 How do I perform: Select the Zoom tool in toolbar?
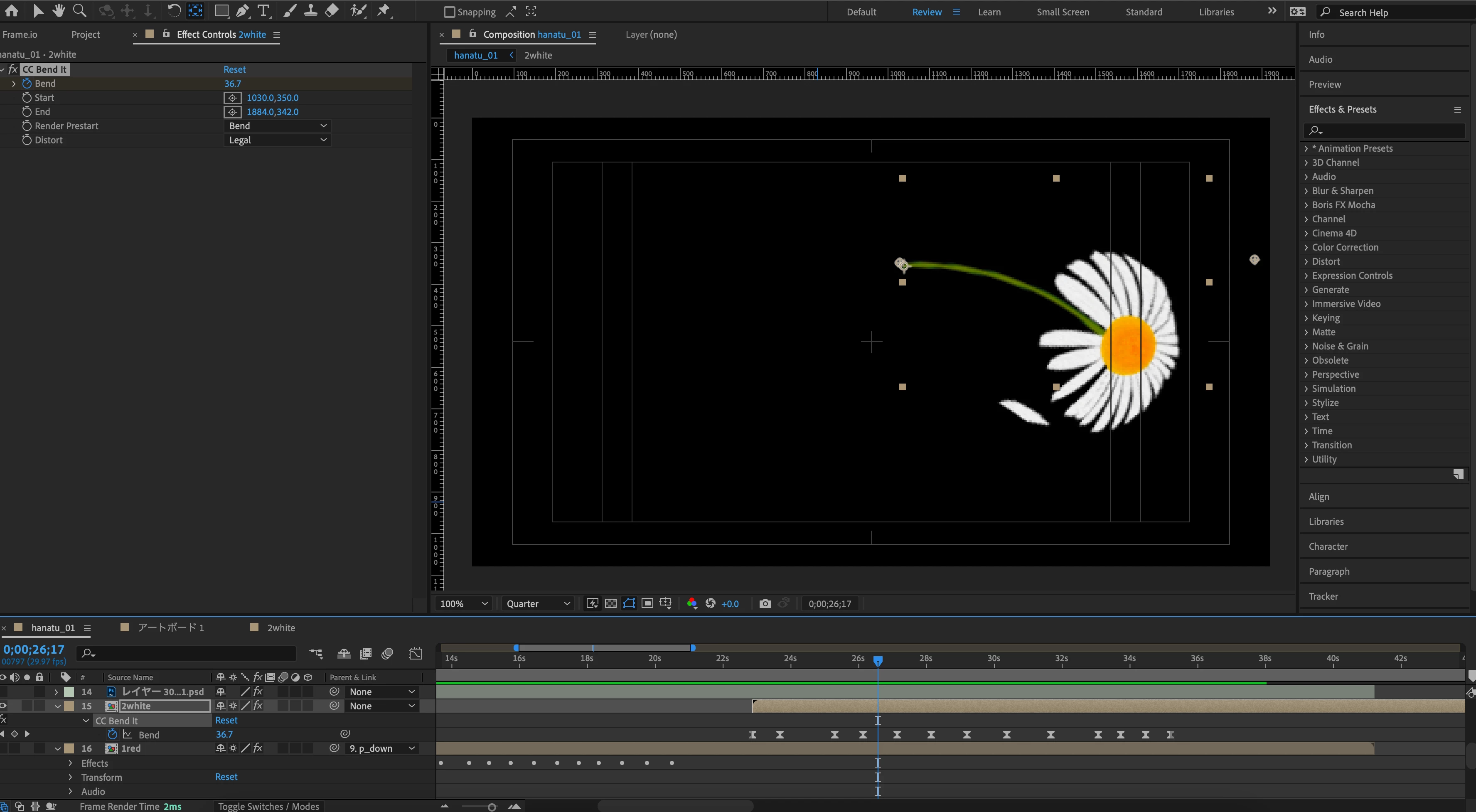click(80, 11)
